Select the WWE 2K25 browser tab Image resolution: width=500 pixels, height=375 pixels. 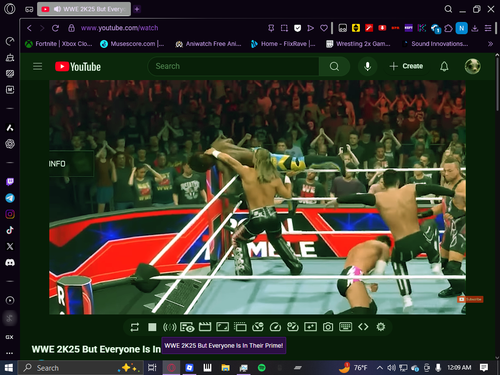[84, 9]
